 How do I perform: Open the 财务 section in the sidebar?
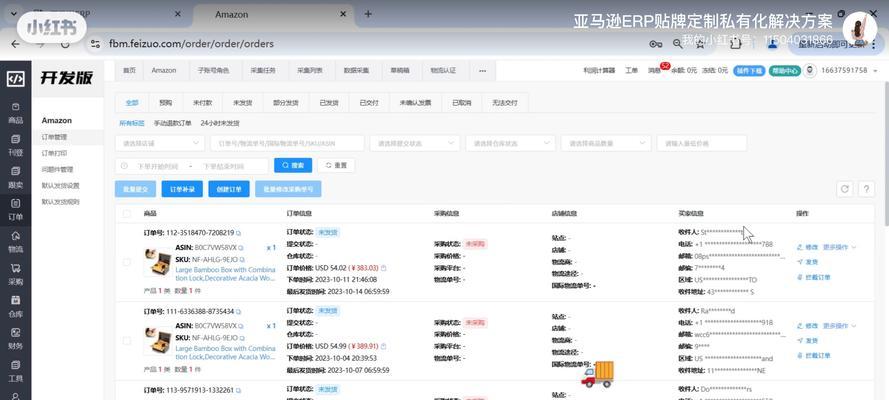point(15,338)
